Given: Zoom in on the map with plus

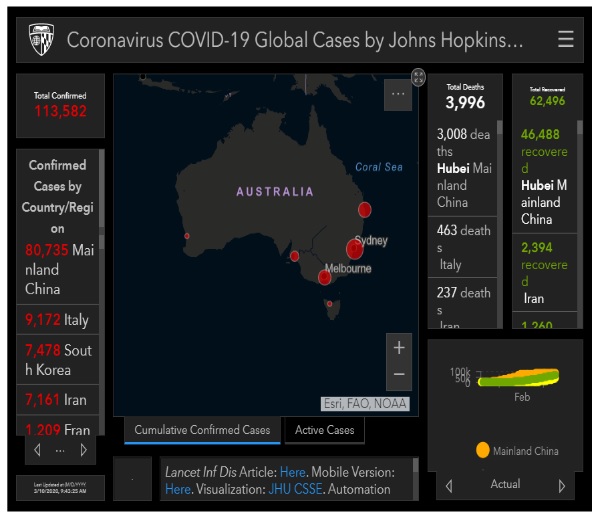Looking at the screenshot, I should (399, 348).
